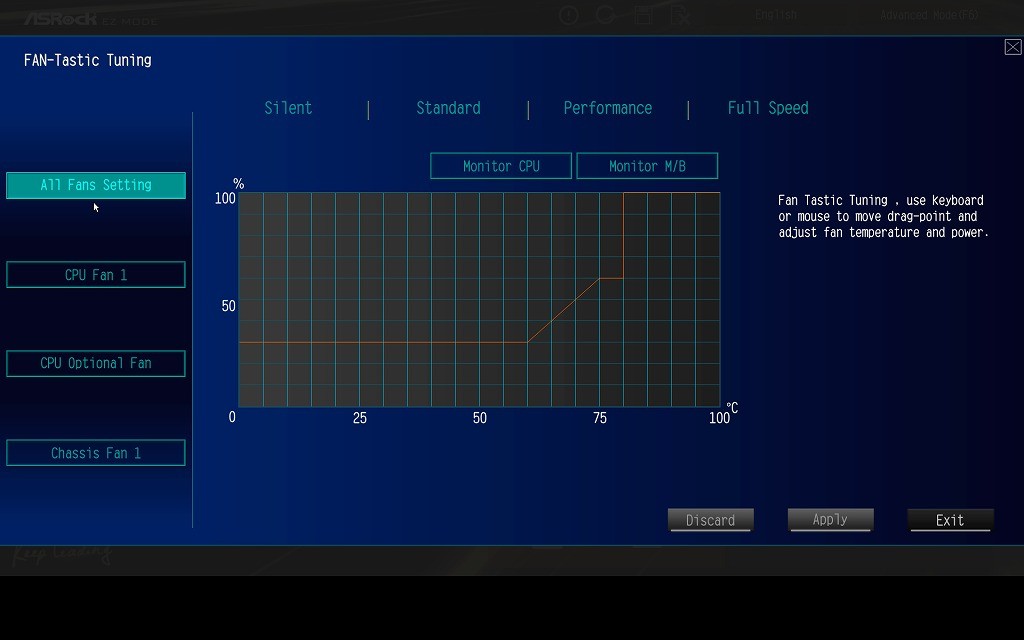Select curve drag-point at 80°C and 100%
Image resolution: width=1024 pixels, height=640 pixels.
(x=624, y=193)
